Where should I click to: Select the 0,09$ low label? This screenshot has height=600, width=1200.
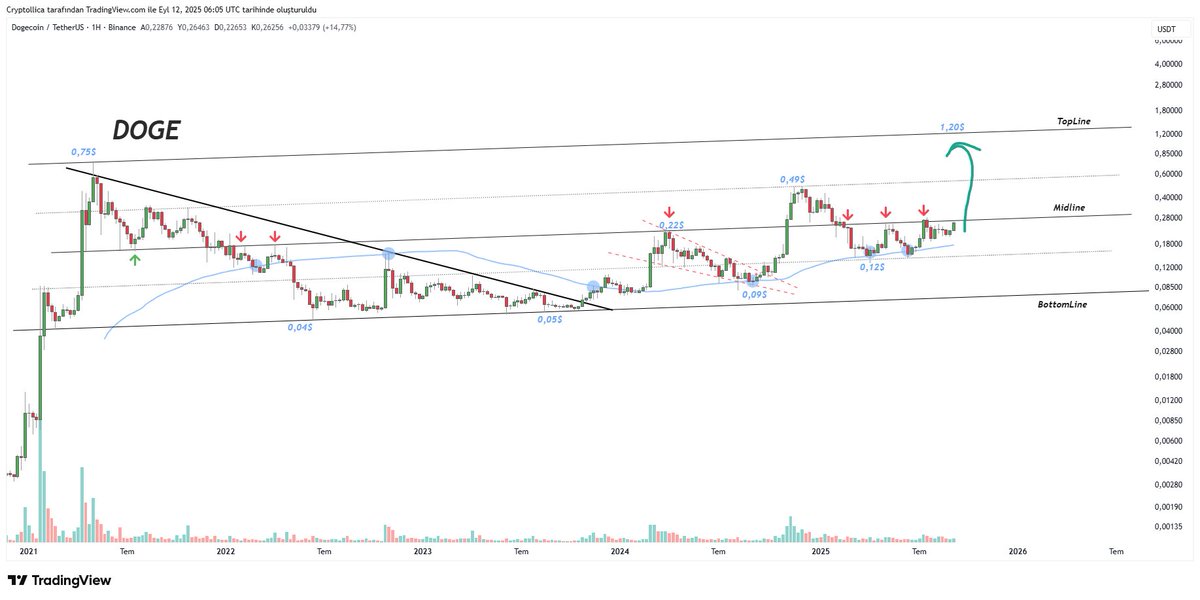[752, 294]
